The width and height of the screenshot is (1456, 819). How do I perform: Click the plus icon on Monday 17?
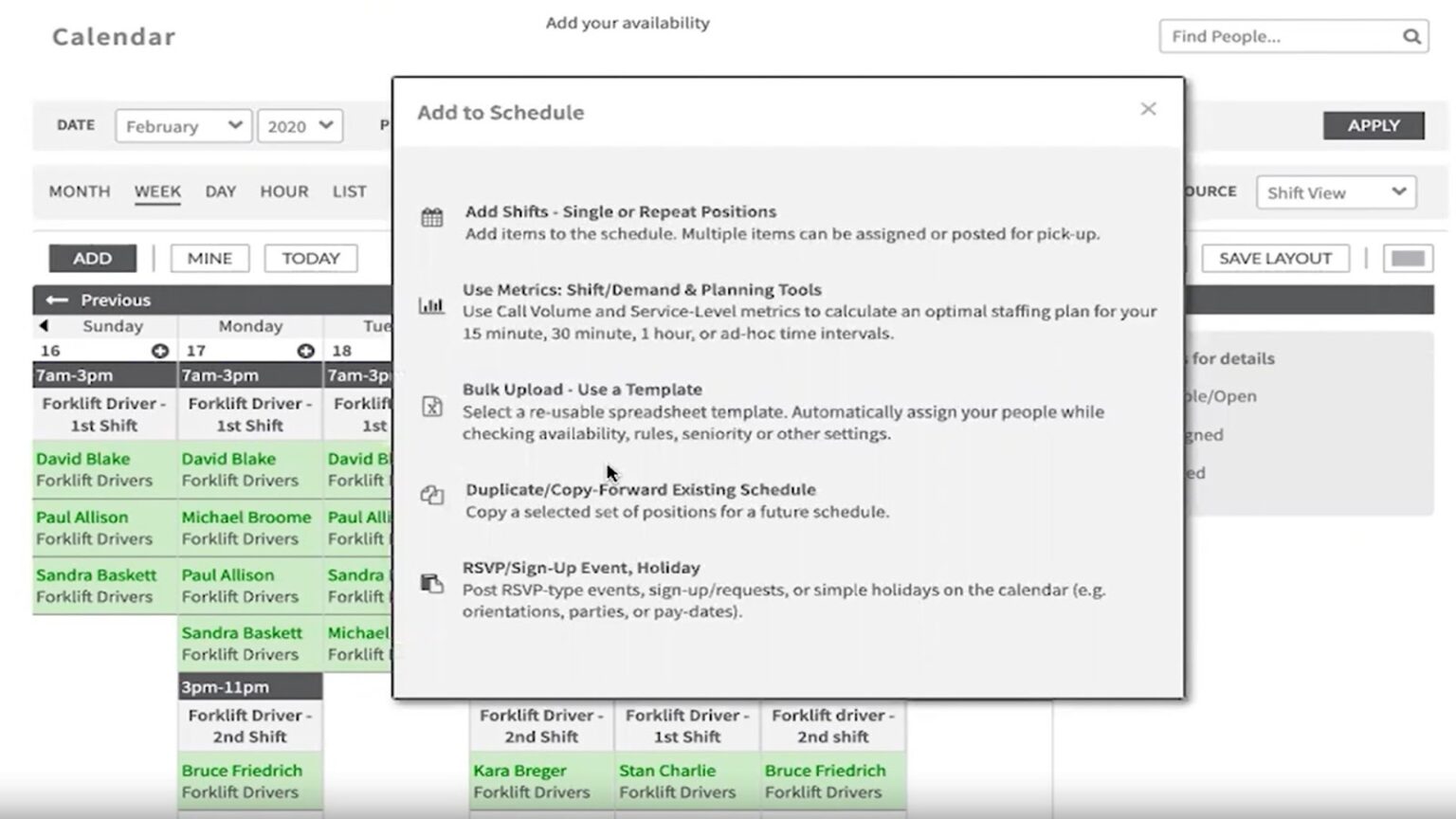click(305, 350)
